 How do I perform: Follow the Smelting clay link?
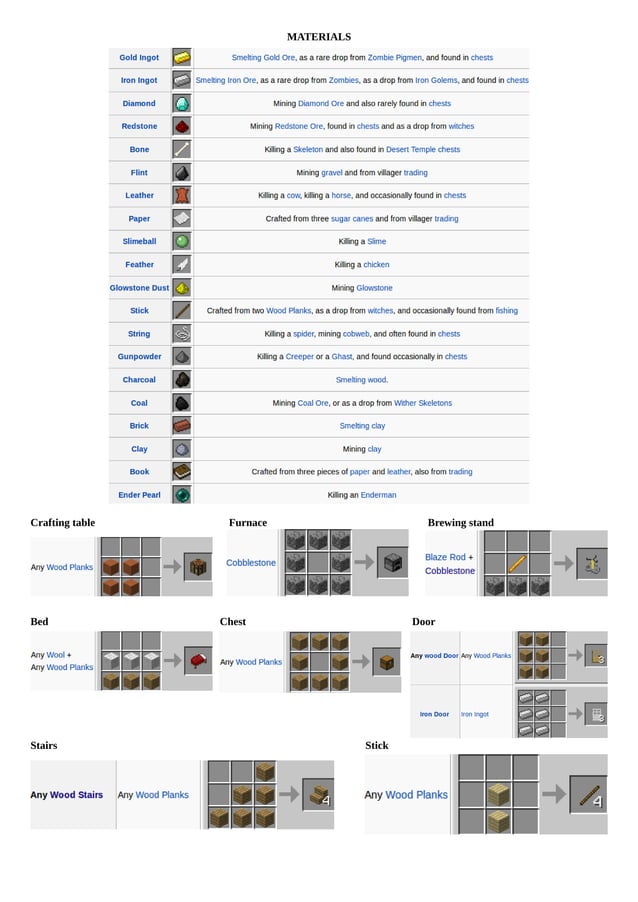tap(362, 426)
